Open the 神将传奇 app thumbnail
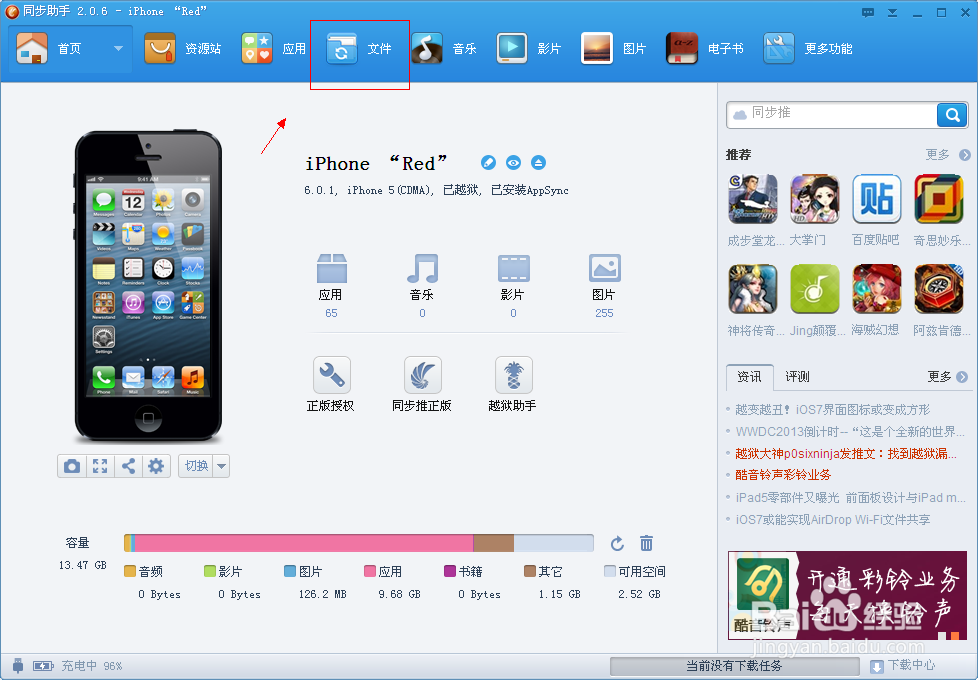The image size is (978, 680). (753, 289)
